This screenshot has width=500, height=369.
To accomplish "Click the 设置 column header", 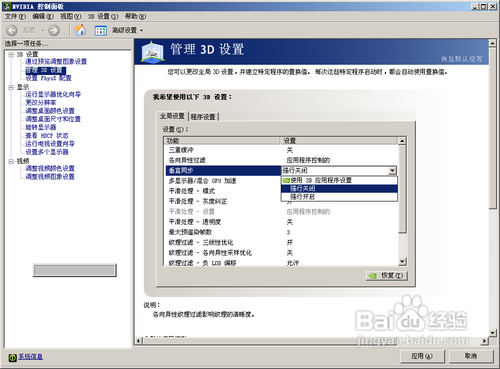I will [x=339, y=141].
